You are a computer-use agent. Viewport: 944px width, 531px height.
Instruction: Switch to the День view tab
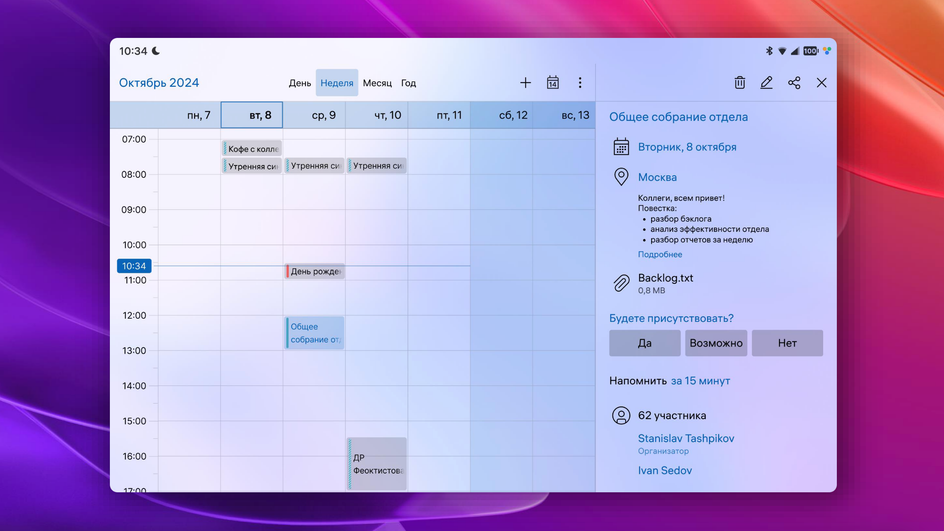[x=300, y=83]
